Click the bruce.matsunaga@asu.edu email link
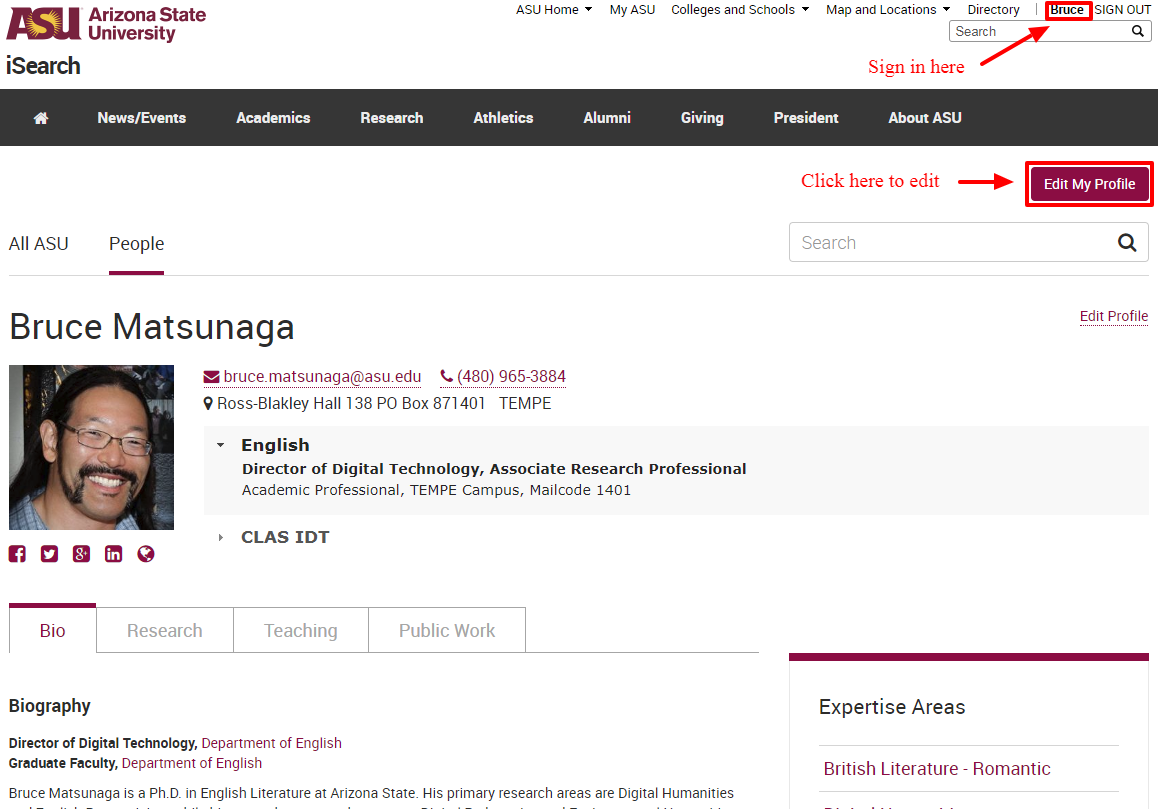 coord(322,377)
